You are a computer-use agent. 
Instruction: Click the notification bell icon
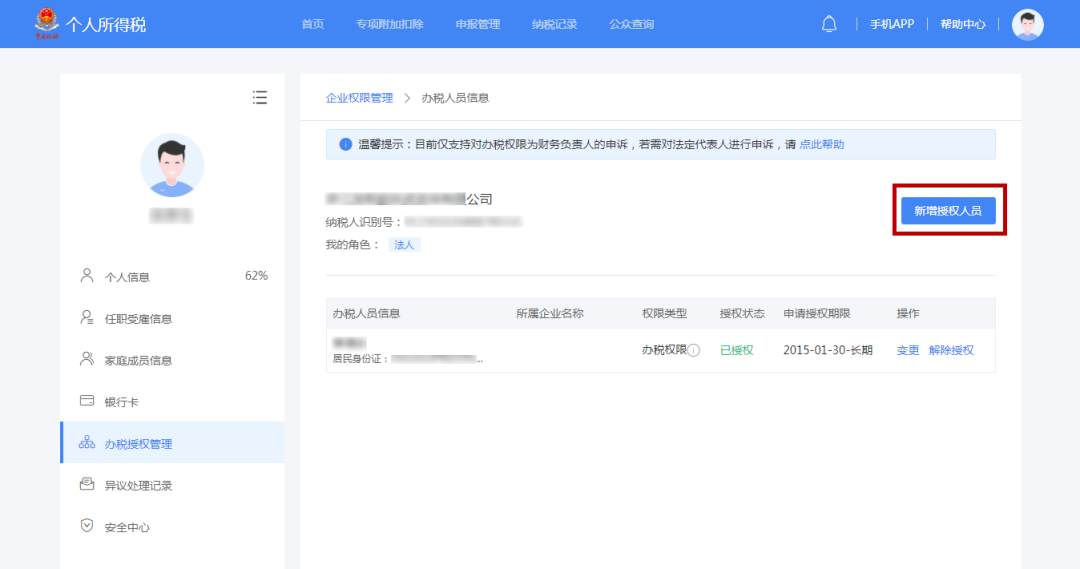(829, 24)
